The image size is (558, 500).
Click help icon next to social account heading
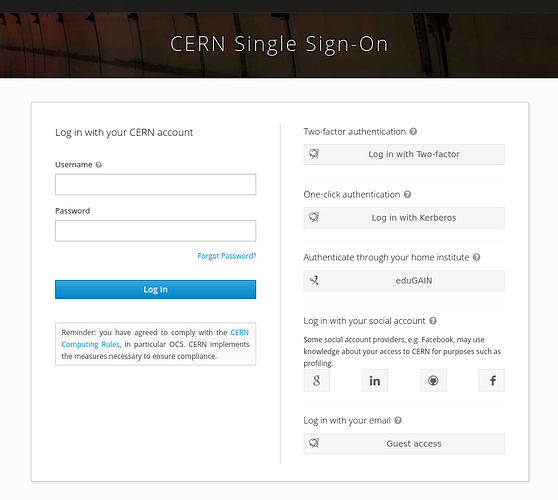433,321
